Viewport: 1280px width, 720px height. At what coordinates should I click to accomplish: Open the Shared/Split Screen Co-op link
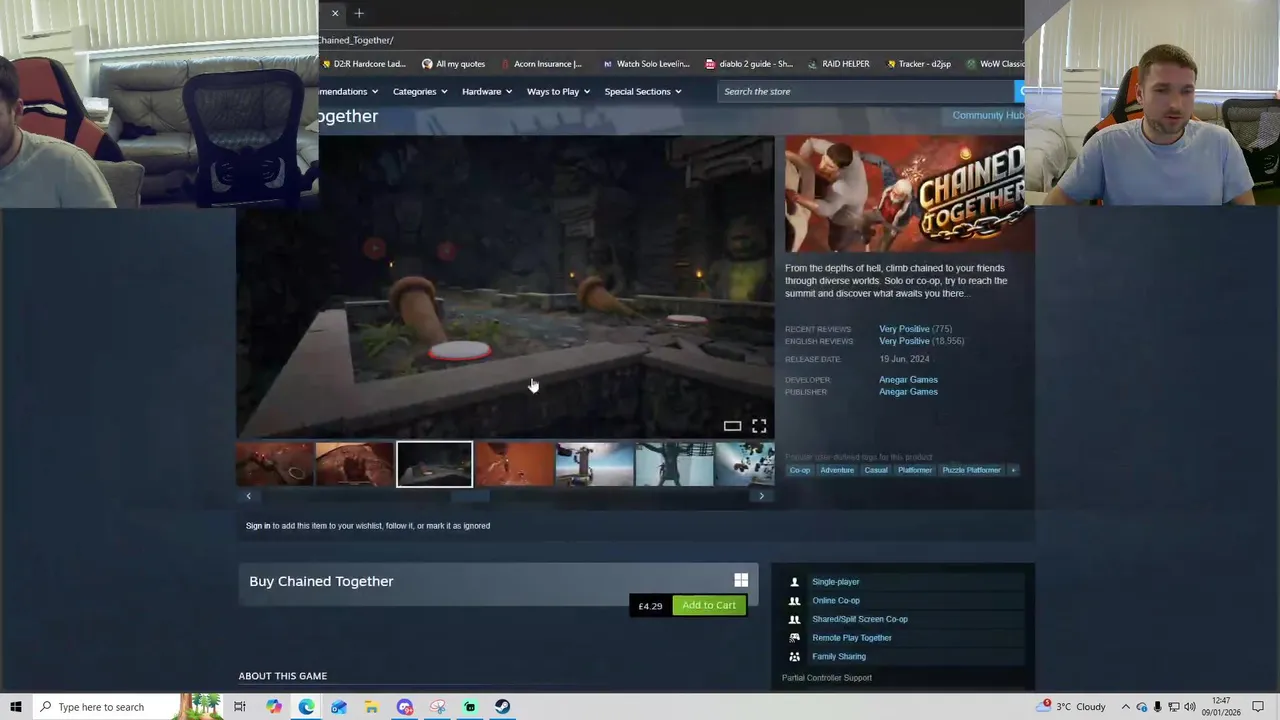pyautogui.click(x=859, y=619)
